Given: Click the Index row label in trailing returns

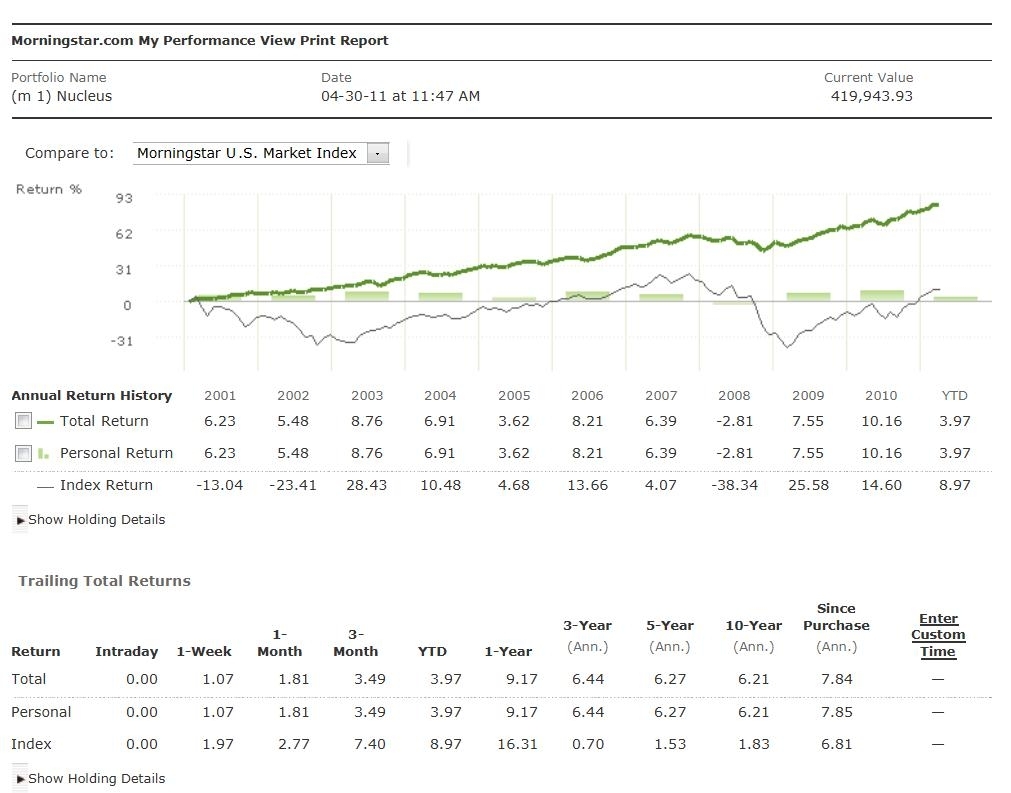Looking at the screenshot, I should click(x=31, y=744).
